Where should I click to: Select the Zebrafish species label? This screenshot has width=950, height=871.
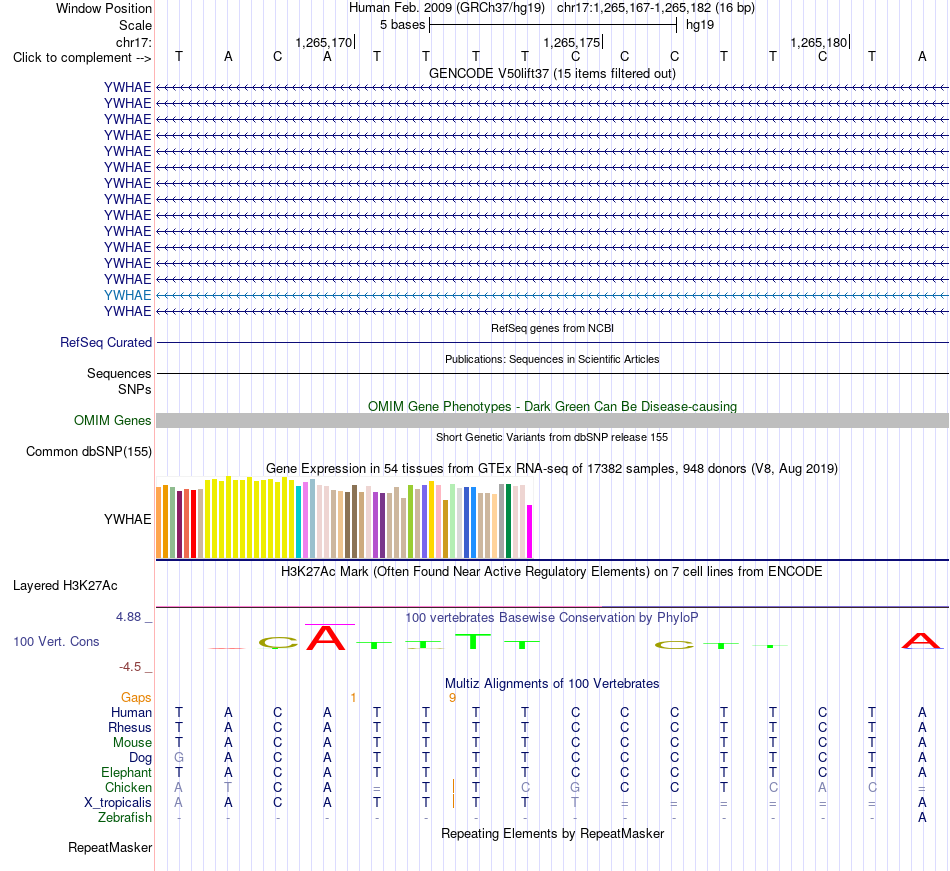[x=125, y=817]
